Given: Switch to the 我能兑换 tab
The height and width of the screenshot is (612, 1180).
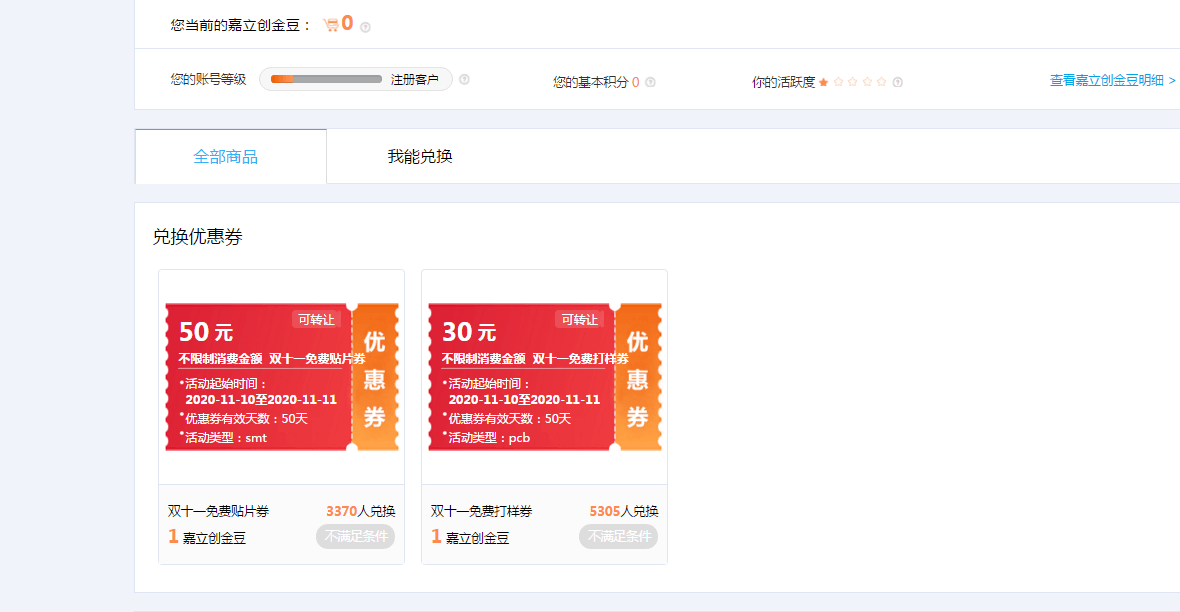Looking at the screenshot, I should (x=420, y=157).
